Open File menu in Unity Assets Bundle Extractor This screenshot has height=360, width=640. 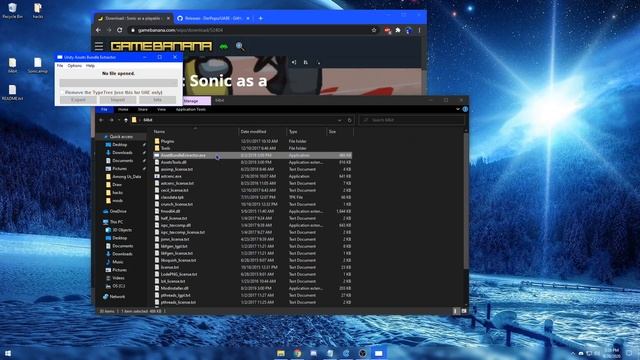(x=60, y=65)
